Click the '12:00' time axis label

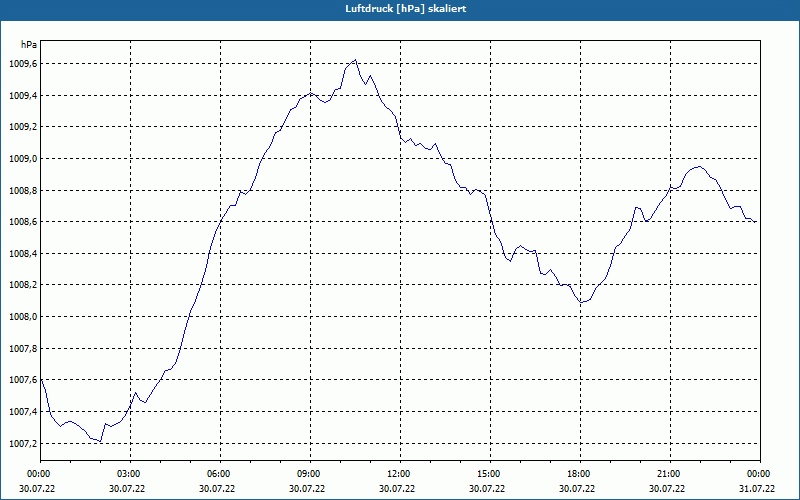[x=397, y=474]
